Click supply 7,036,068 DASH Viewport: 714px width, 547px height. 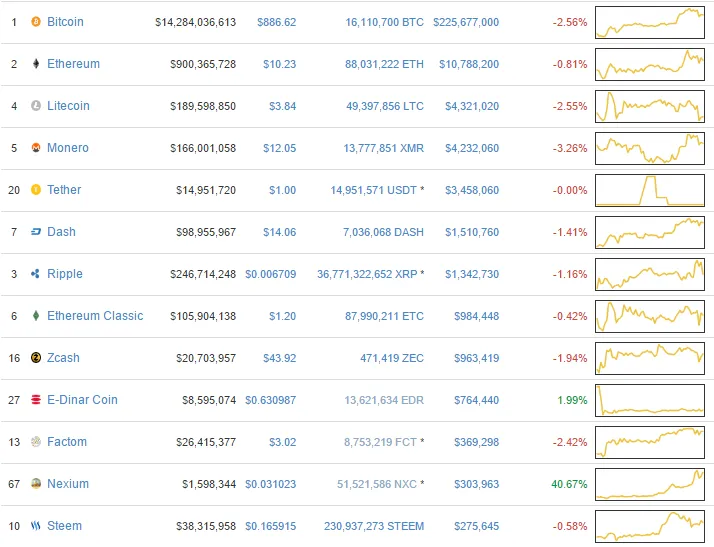click(383, 232)
